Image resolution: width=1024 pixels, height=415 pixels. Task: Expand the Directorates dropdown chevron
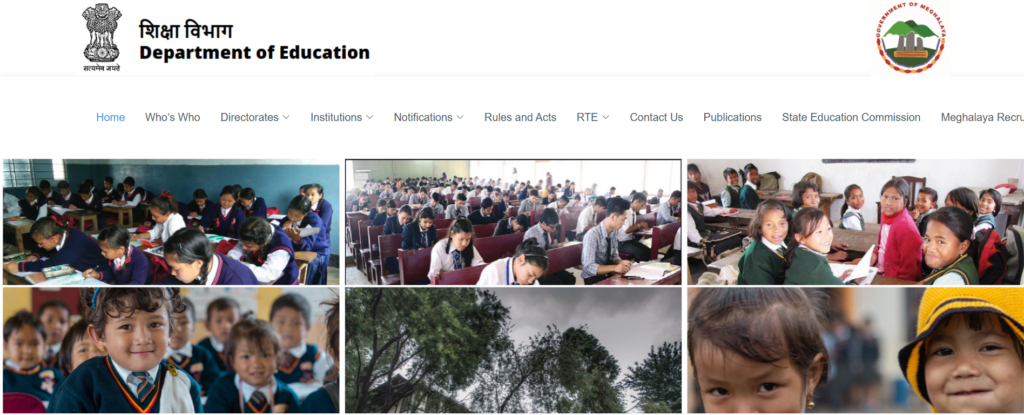tap(285, 118)
